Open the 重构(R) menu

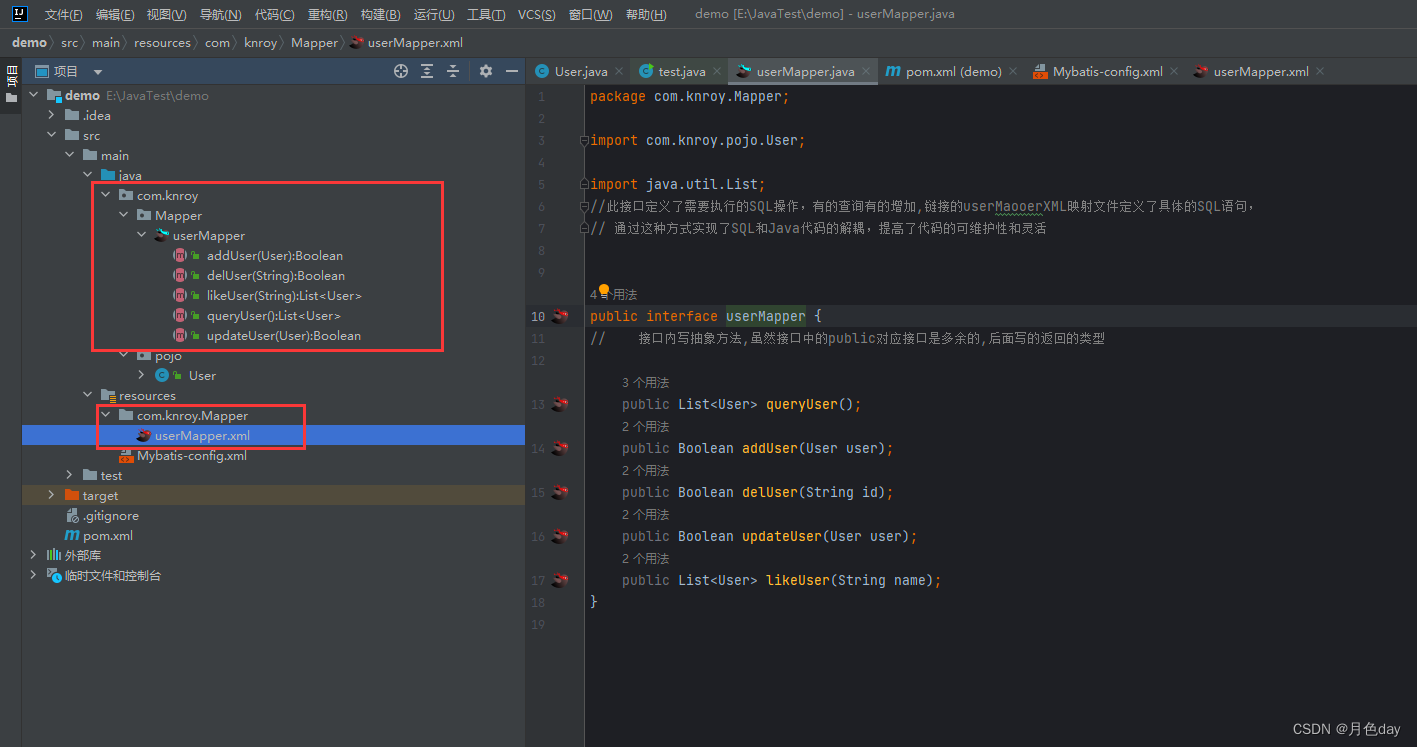pos(327,14)
